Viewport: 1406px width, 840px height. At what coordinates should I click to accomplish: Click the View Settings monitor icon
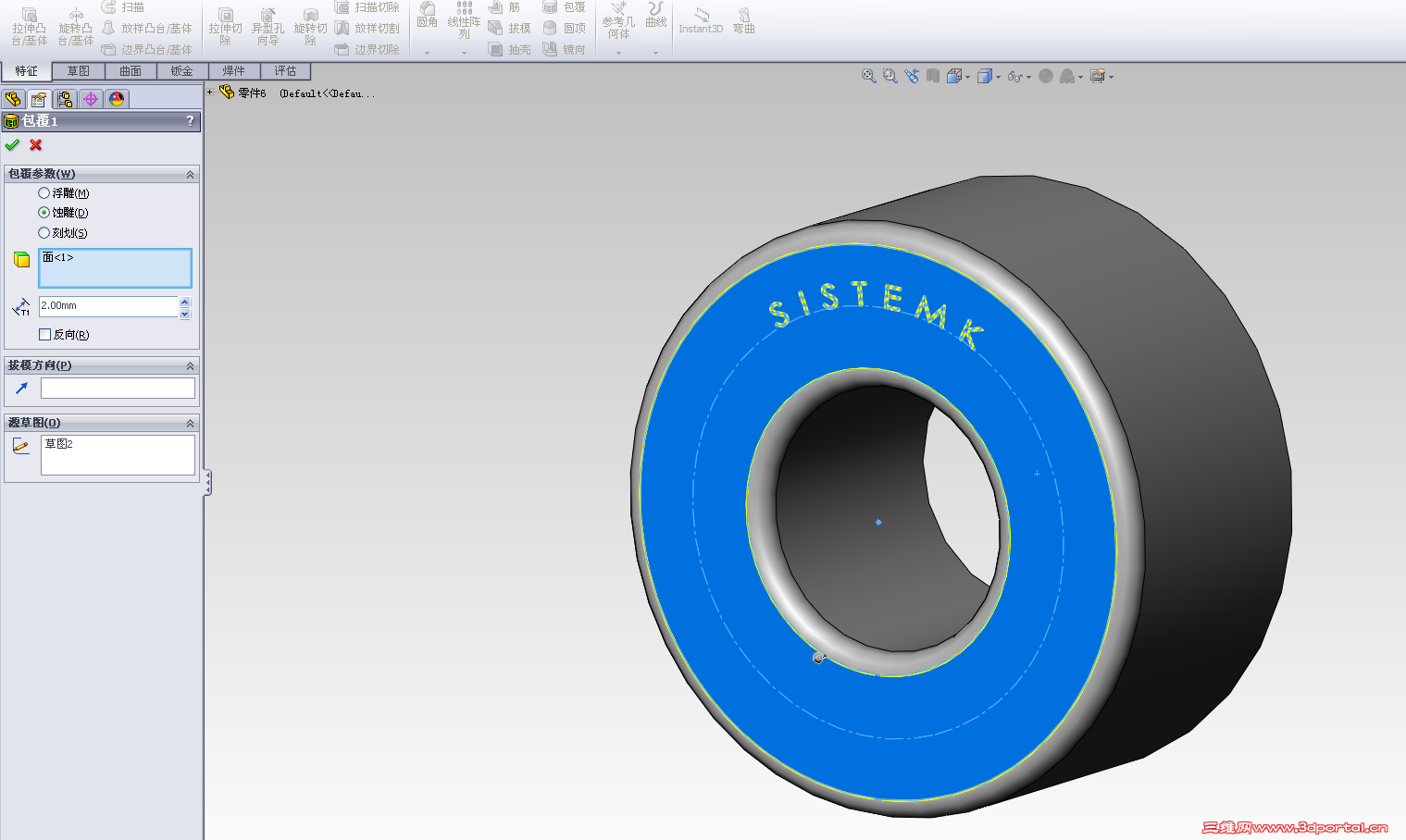[x=1098, y=76]
